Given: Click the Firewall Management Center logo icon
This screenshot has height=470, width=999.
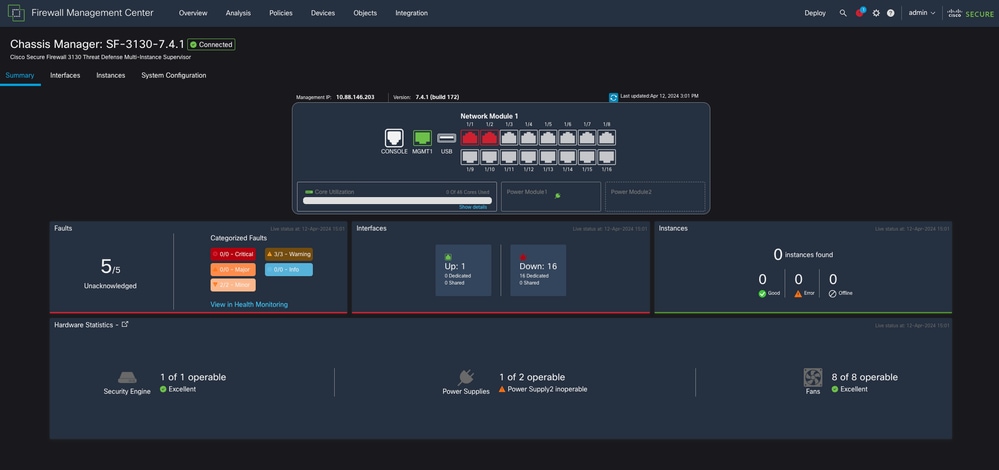Looking at the screenshot, I should tap(16, 13).
